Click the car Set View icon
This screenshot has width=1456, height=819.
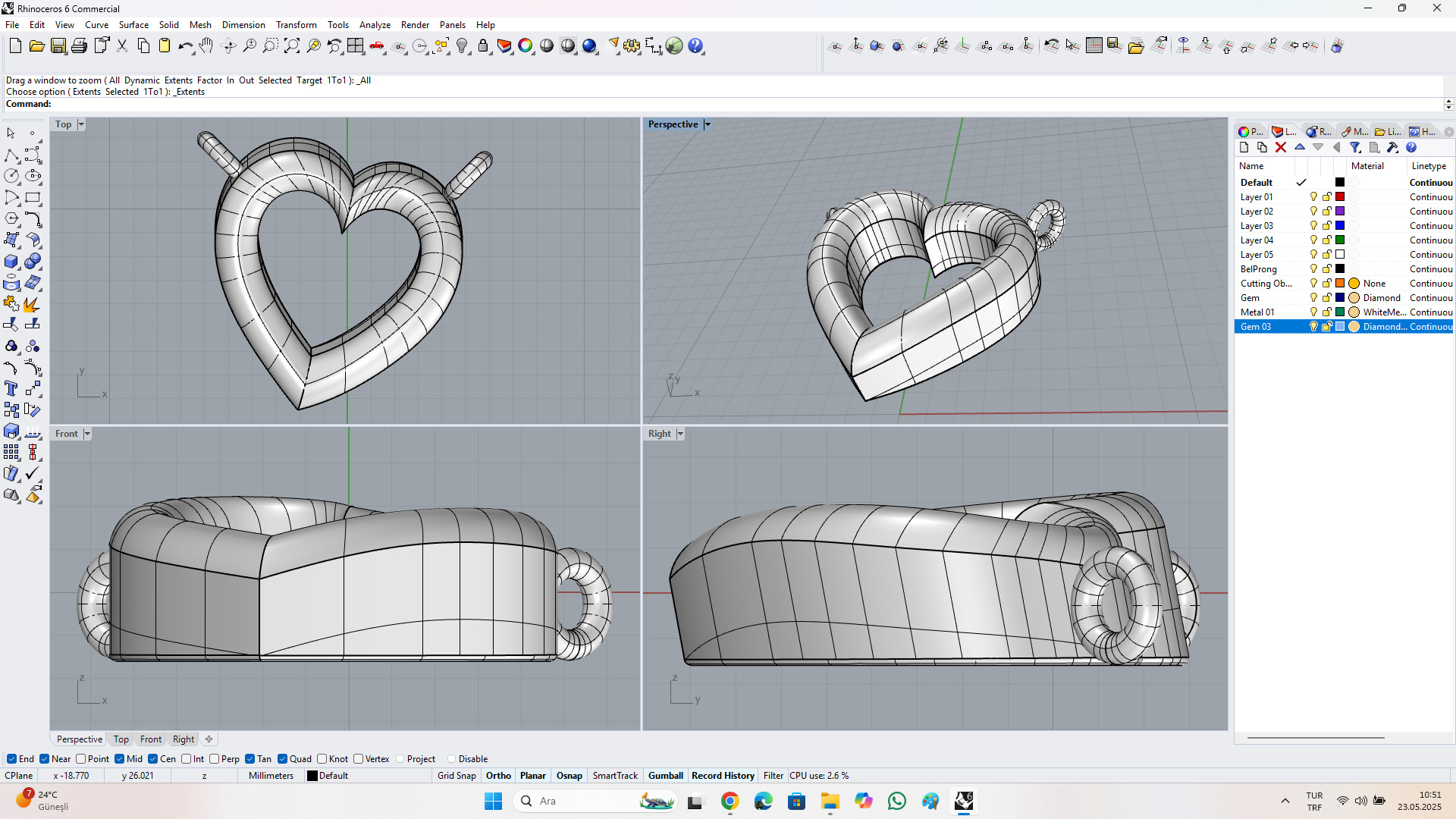(377, 46)
